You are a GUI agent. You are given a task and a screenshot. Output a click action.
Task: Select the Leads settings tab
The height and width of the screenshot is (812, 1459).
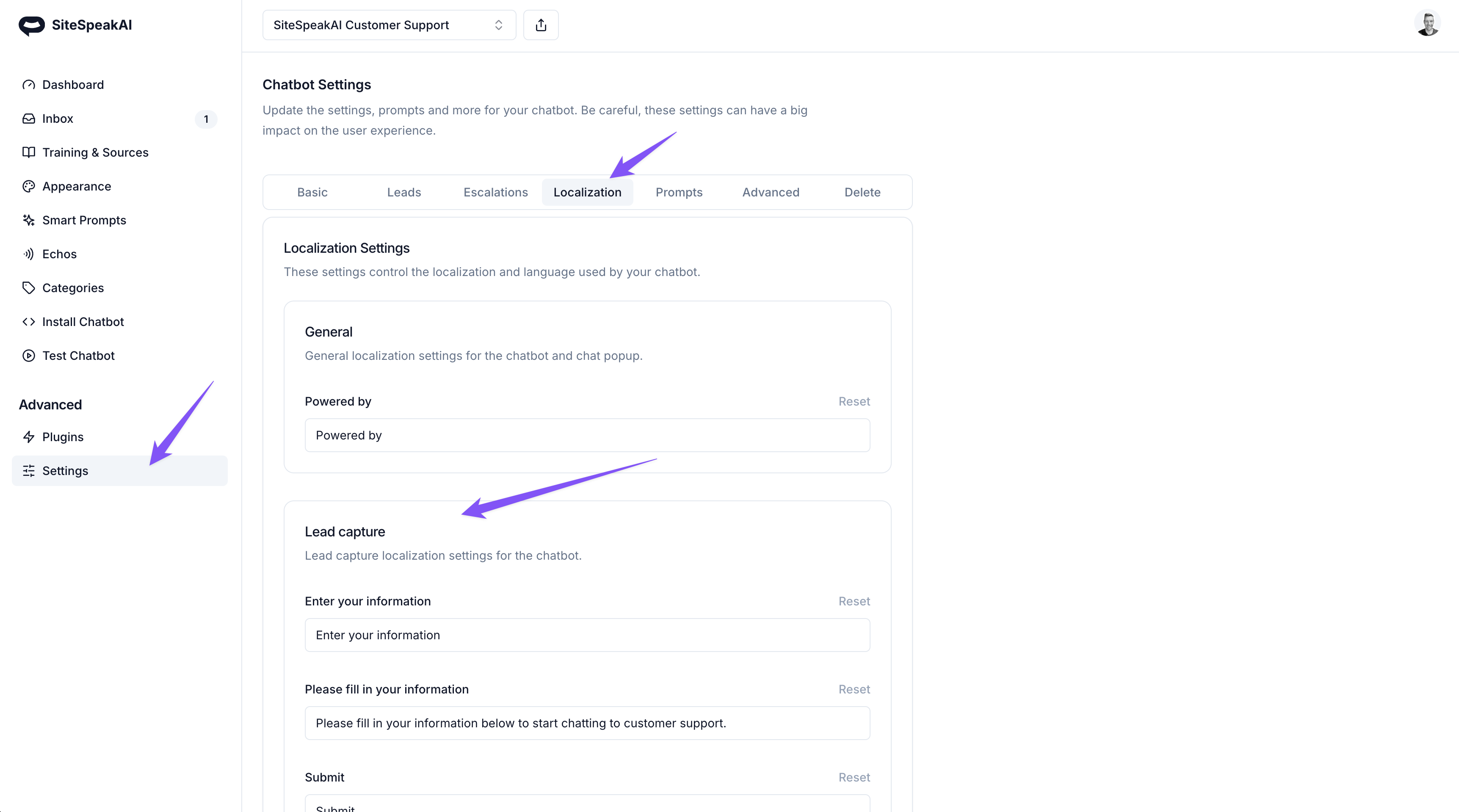[x=404, y=193]
